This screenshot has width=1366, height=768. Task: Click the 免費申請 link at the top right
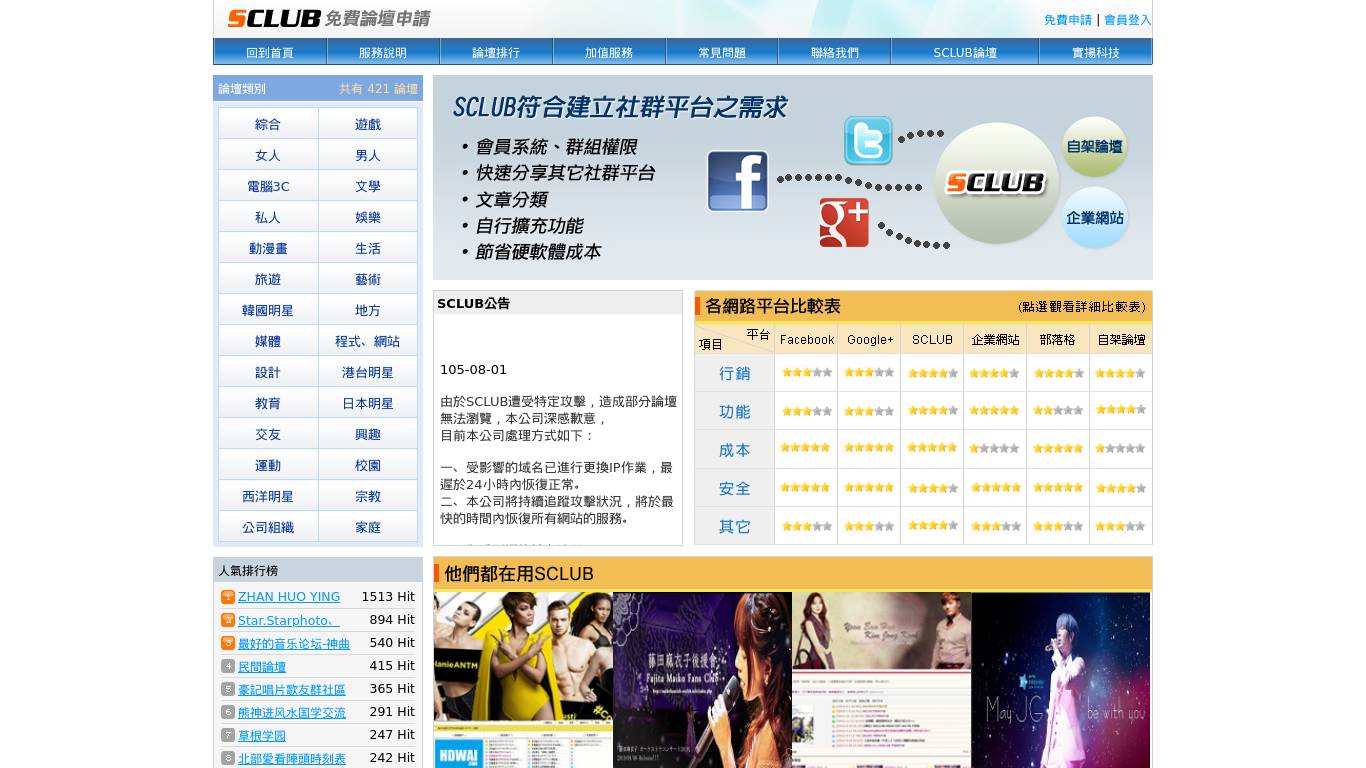(1068, 20)
